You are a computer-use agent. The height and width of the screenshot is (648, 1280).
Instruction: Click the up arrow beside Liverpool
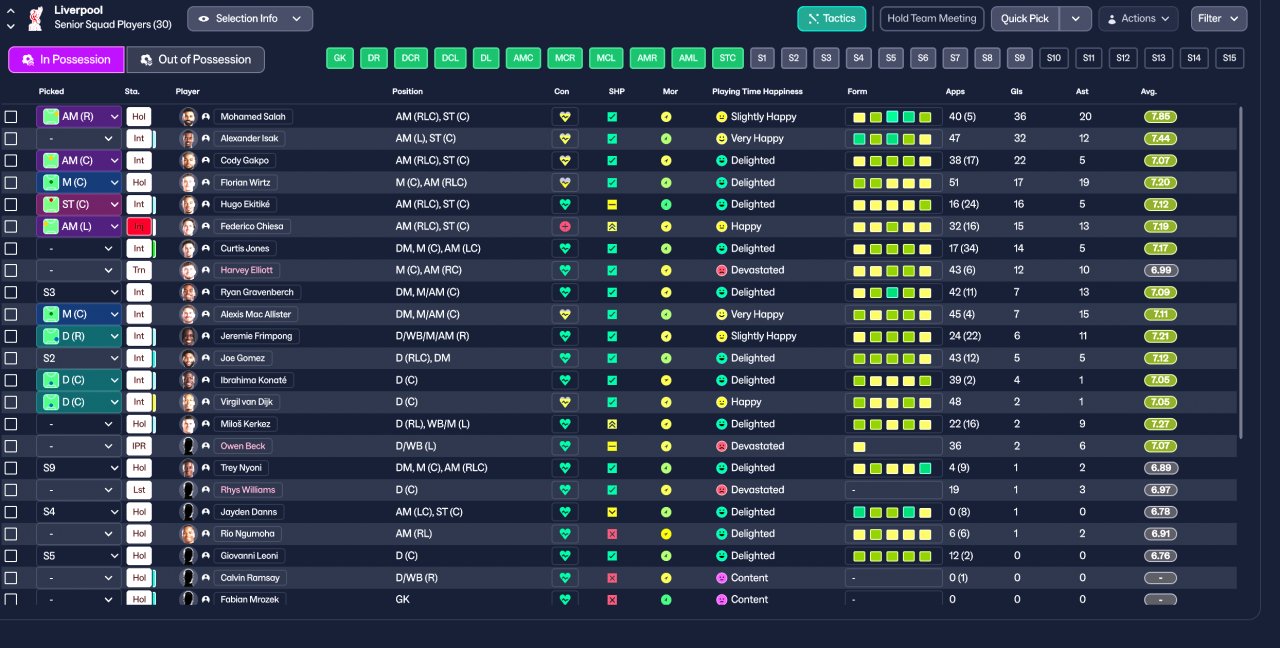[x=9, y=12]
